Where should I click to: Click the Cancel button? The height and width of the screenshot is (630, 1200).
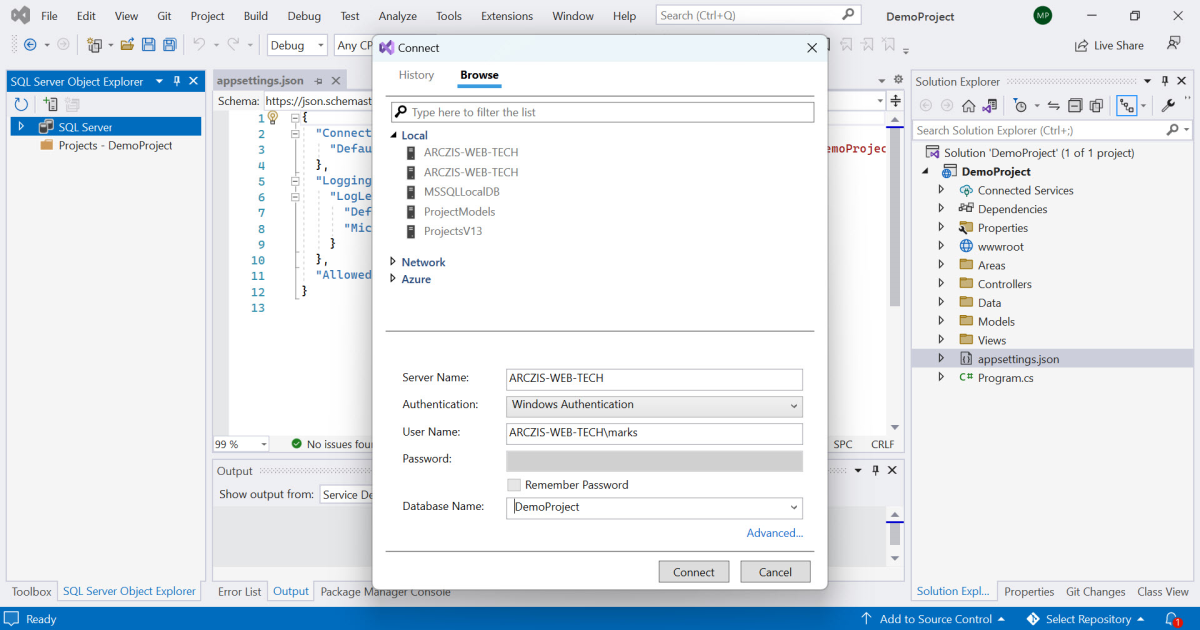(775, 572)
